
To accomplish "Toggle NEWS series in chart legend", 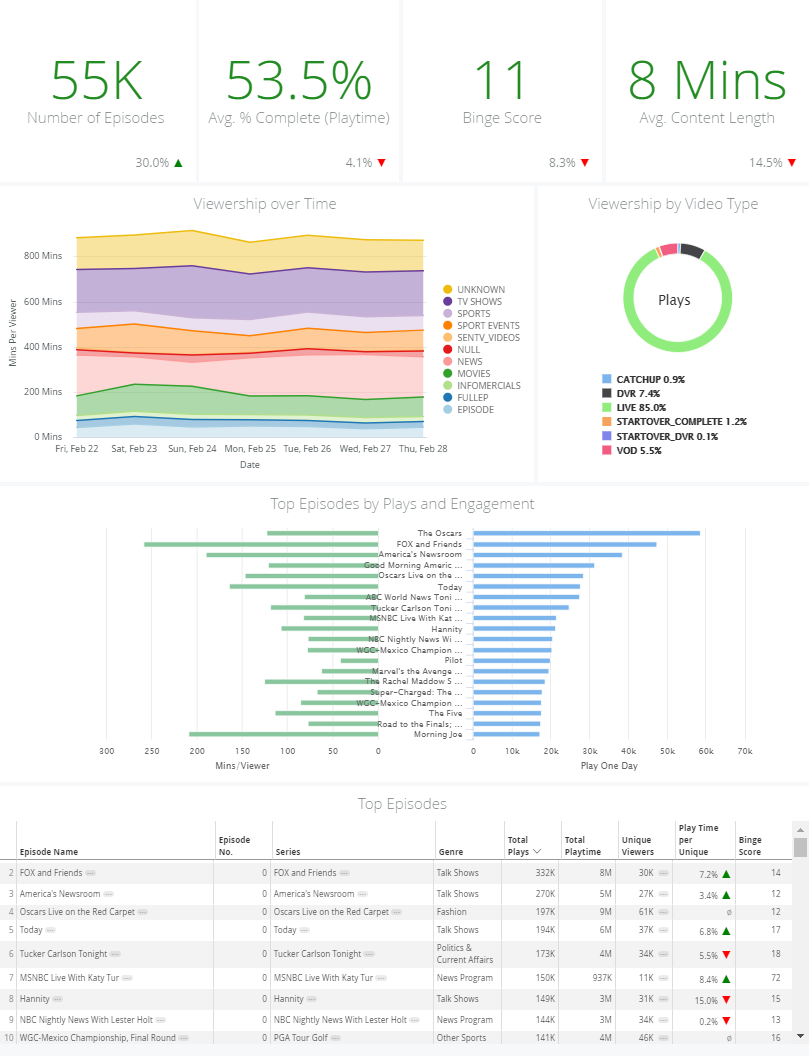I will pyautogui.click(x=462, y=362).
